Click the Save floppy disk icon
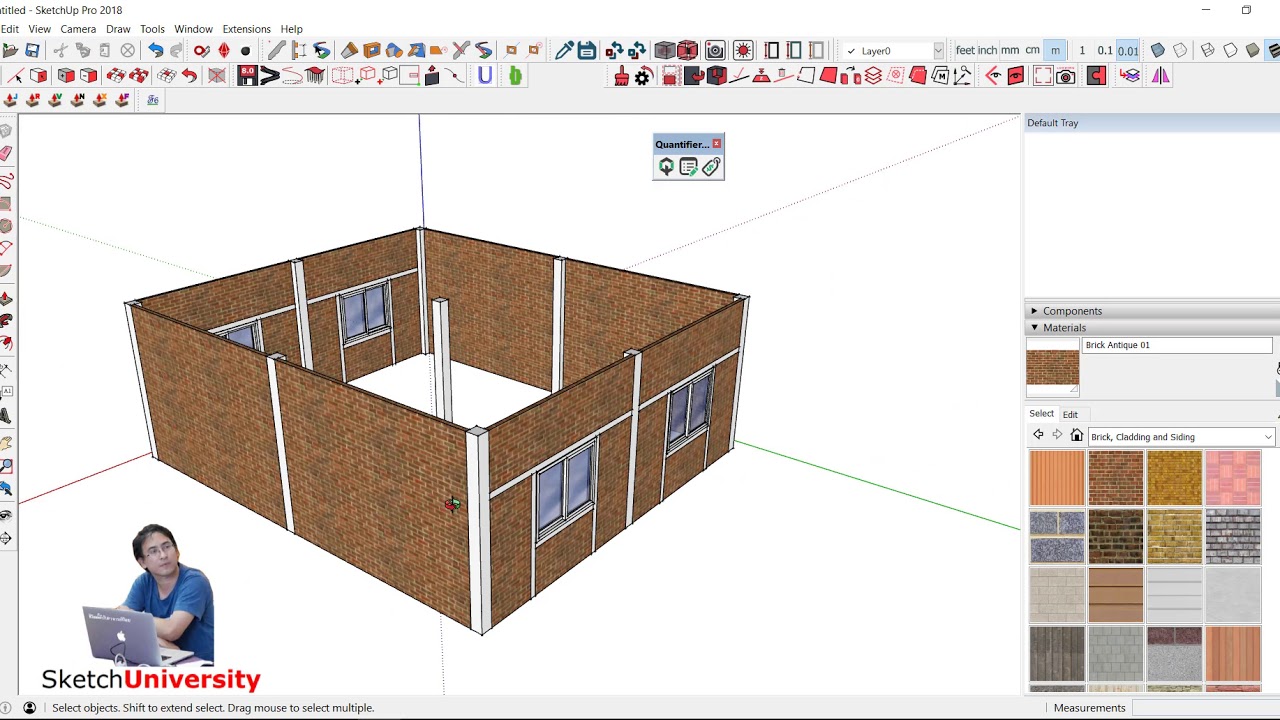 [x=32, y=51]
